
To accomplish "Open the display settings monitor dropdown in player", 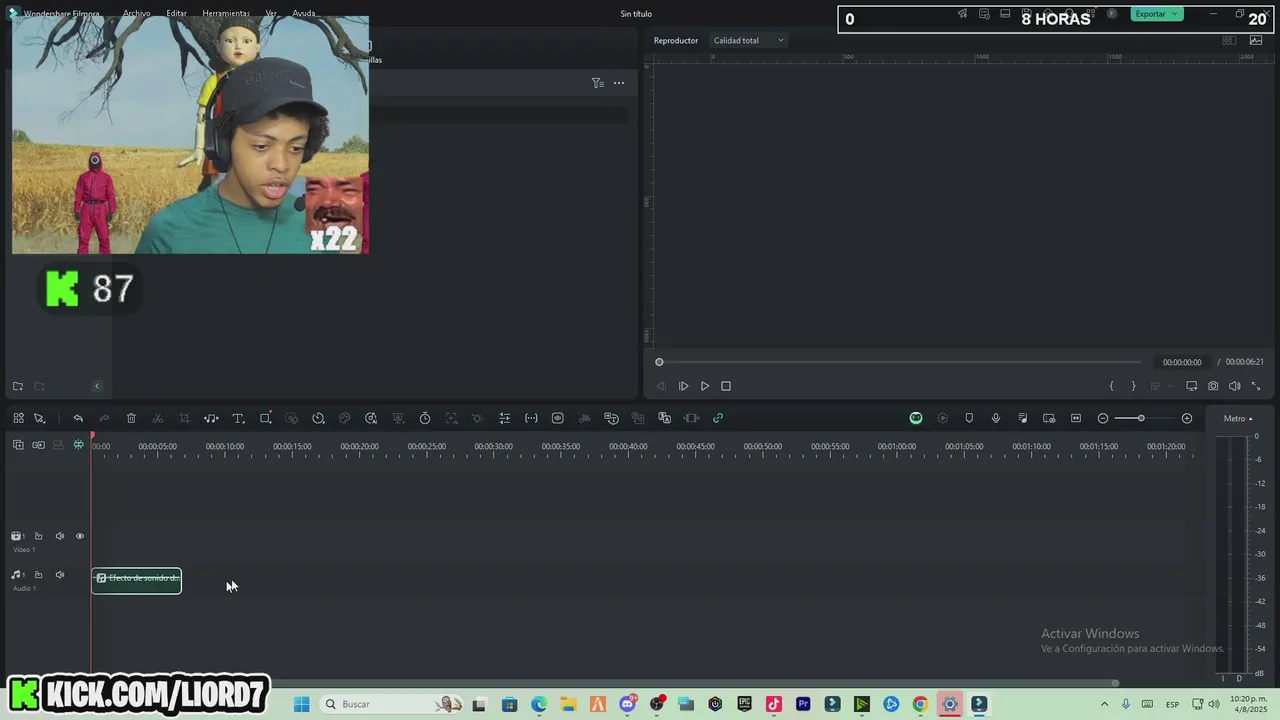I will [x=1192, y=386].
